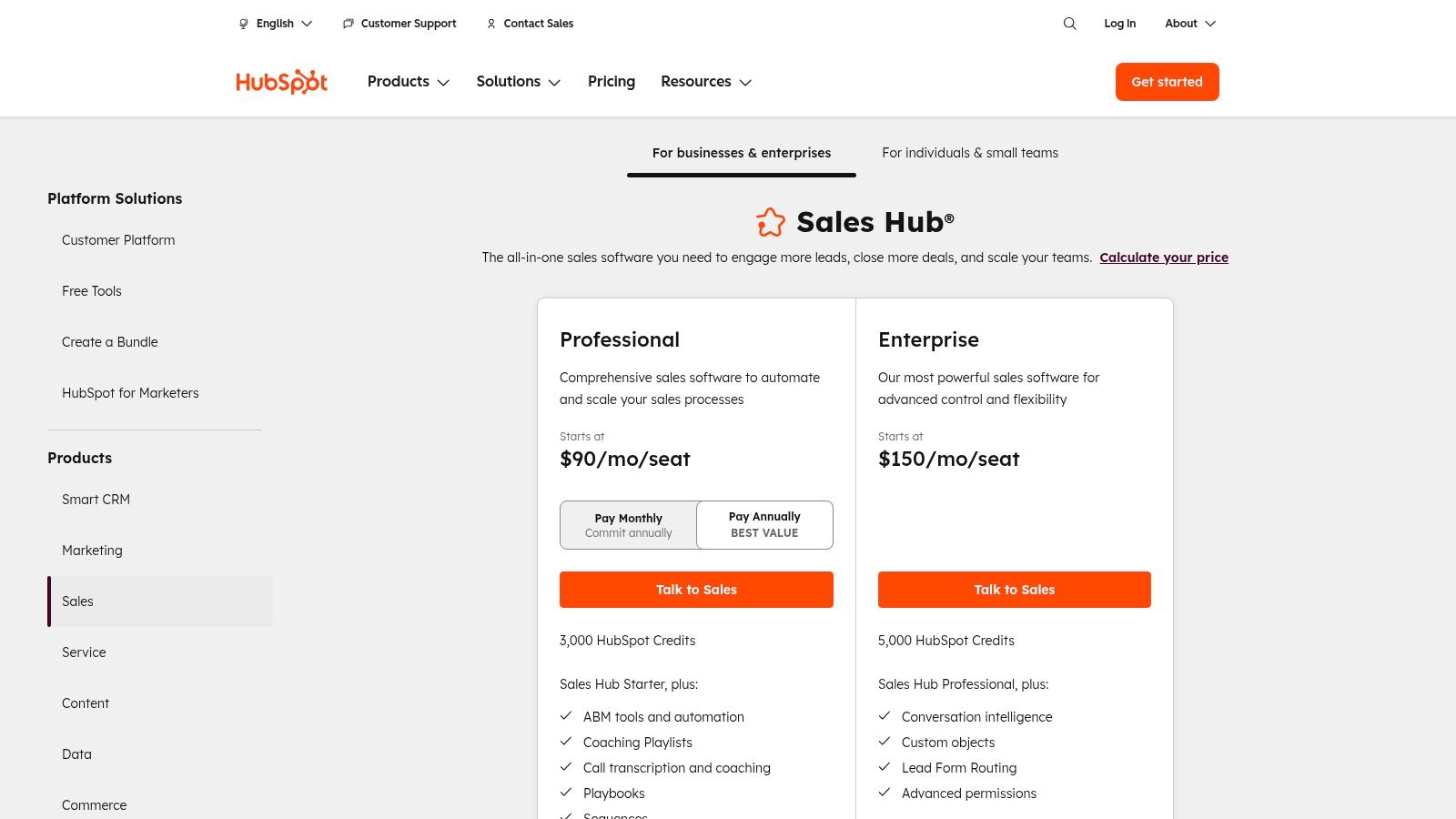Select the Pay Monthly billing option
The height and width of the screenshot is (819, 1456).
629,525
